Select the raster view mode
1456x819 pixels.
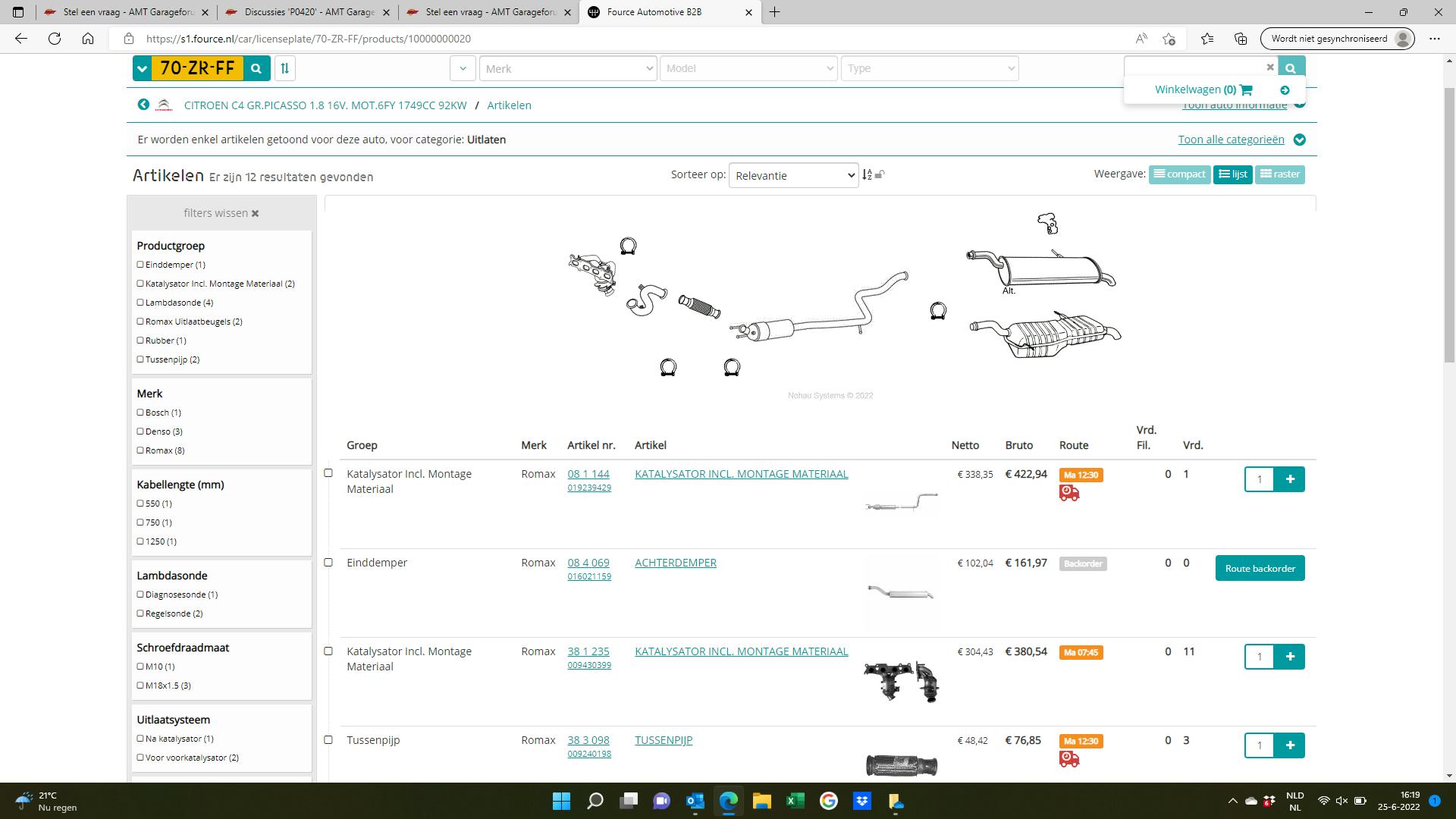[1279, 174]
